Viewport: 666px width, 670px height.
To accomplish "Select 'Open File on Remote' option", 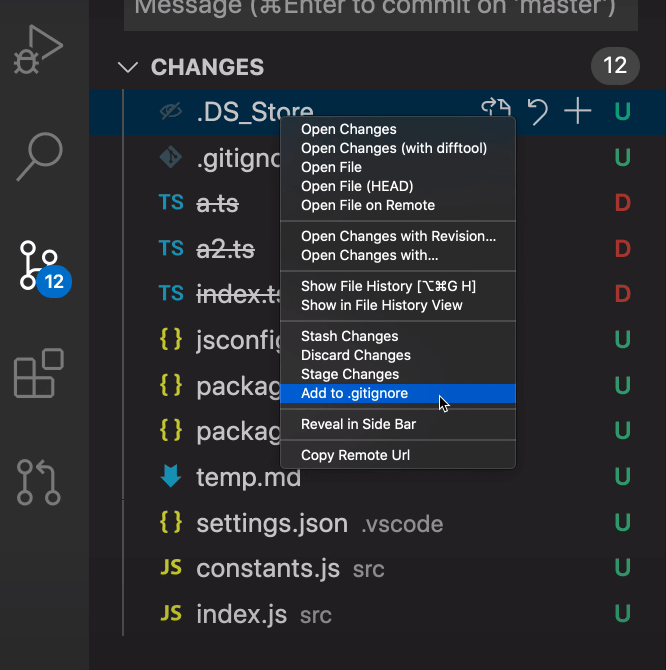I will click(x=368, y=205).
